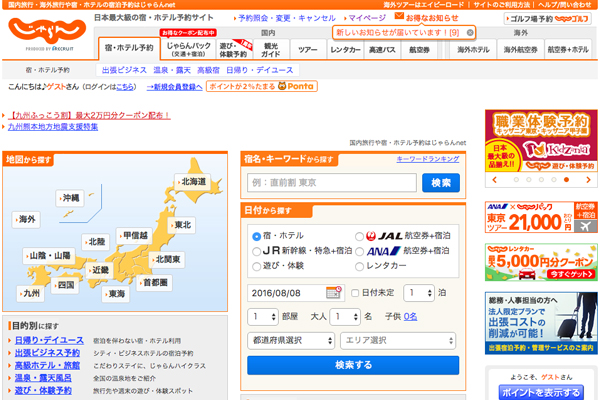Select 東北 region on the map
The width and height of the screenshot is (600, 400).
(x=182, y=225)
